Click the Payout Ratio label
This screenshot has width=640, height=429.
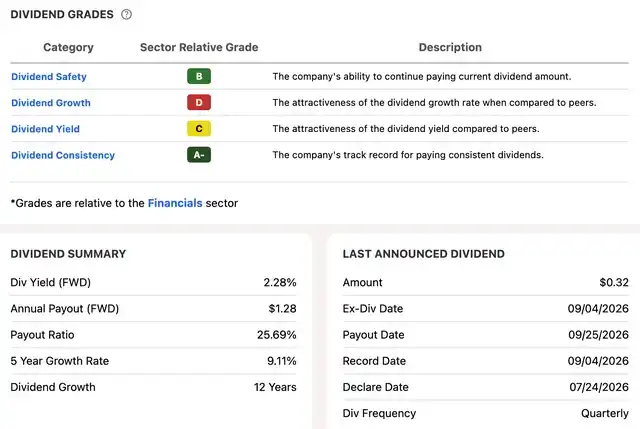tap(42, 335)
